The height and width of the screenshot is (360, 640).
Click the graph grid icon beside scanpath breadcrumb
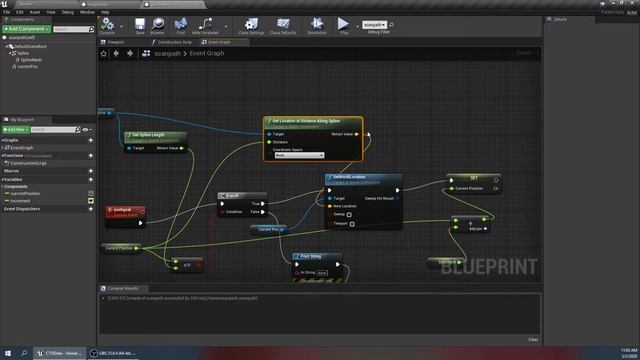(x=146, y=53)
